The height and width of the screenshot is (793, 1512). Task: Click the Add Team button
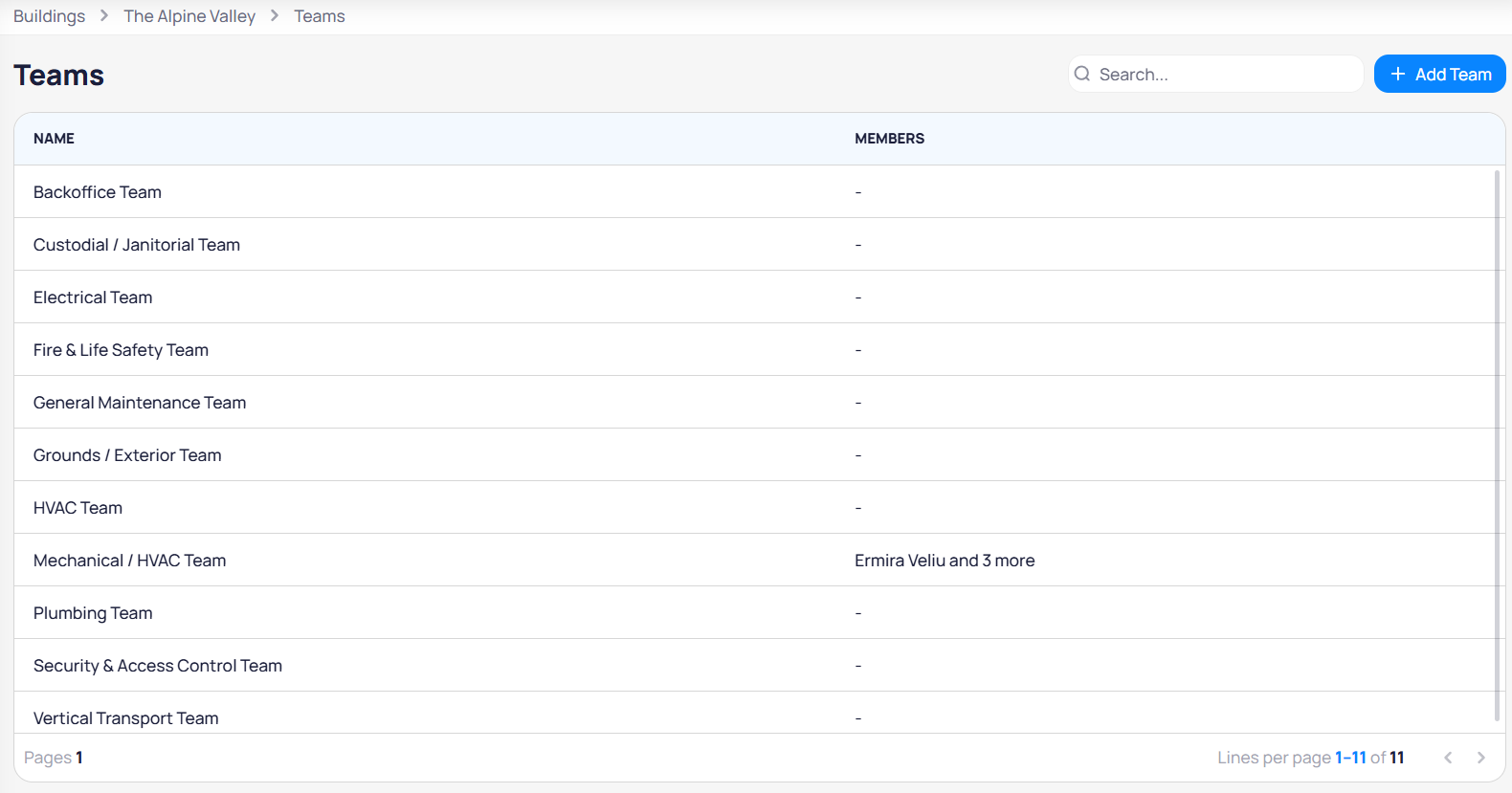click(x=1439, y=74)
